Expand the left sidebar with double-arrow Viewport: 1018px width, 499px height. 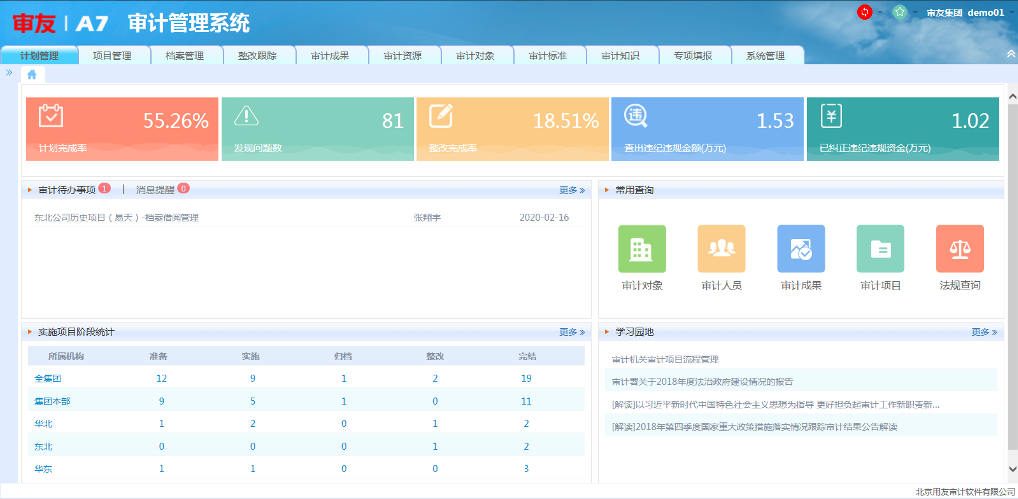point(9,73)
